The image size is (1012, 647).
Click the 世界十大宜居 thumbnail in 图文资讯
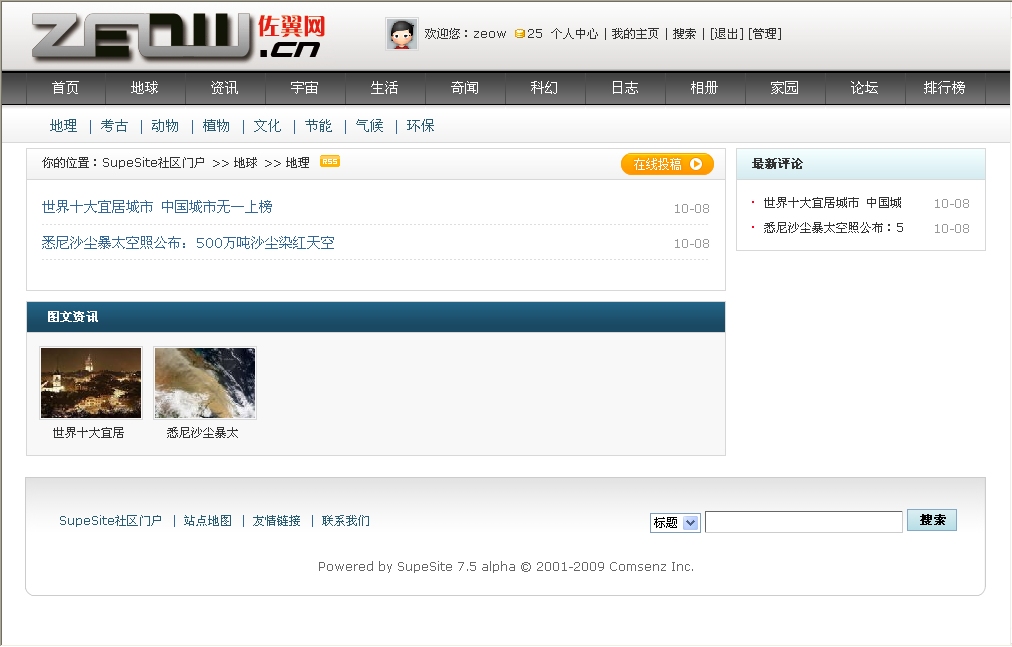[x=90, y=383]
